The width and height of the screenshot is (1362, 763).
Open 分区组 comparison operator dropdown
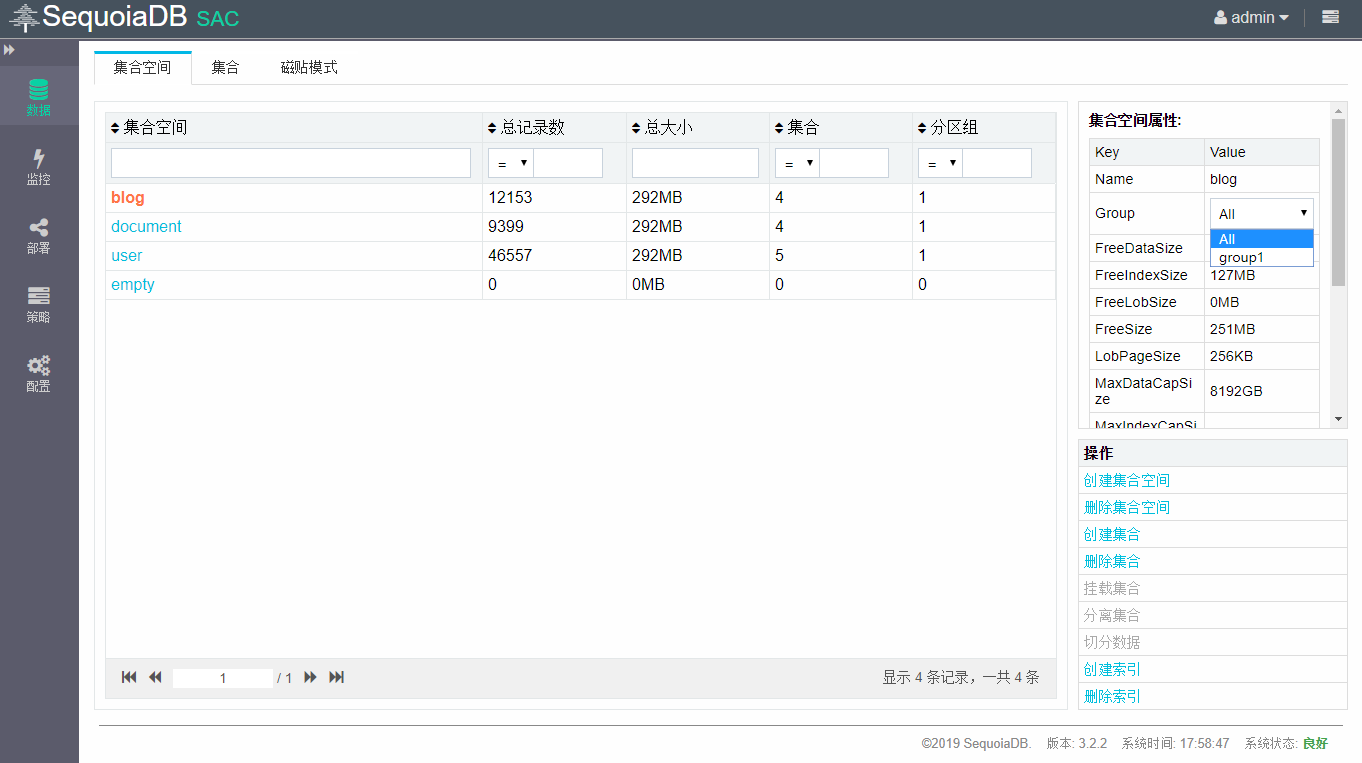[940, 163]
